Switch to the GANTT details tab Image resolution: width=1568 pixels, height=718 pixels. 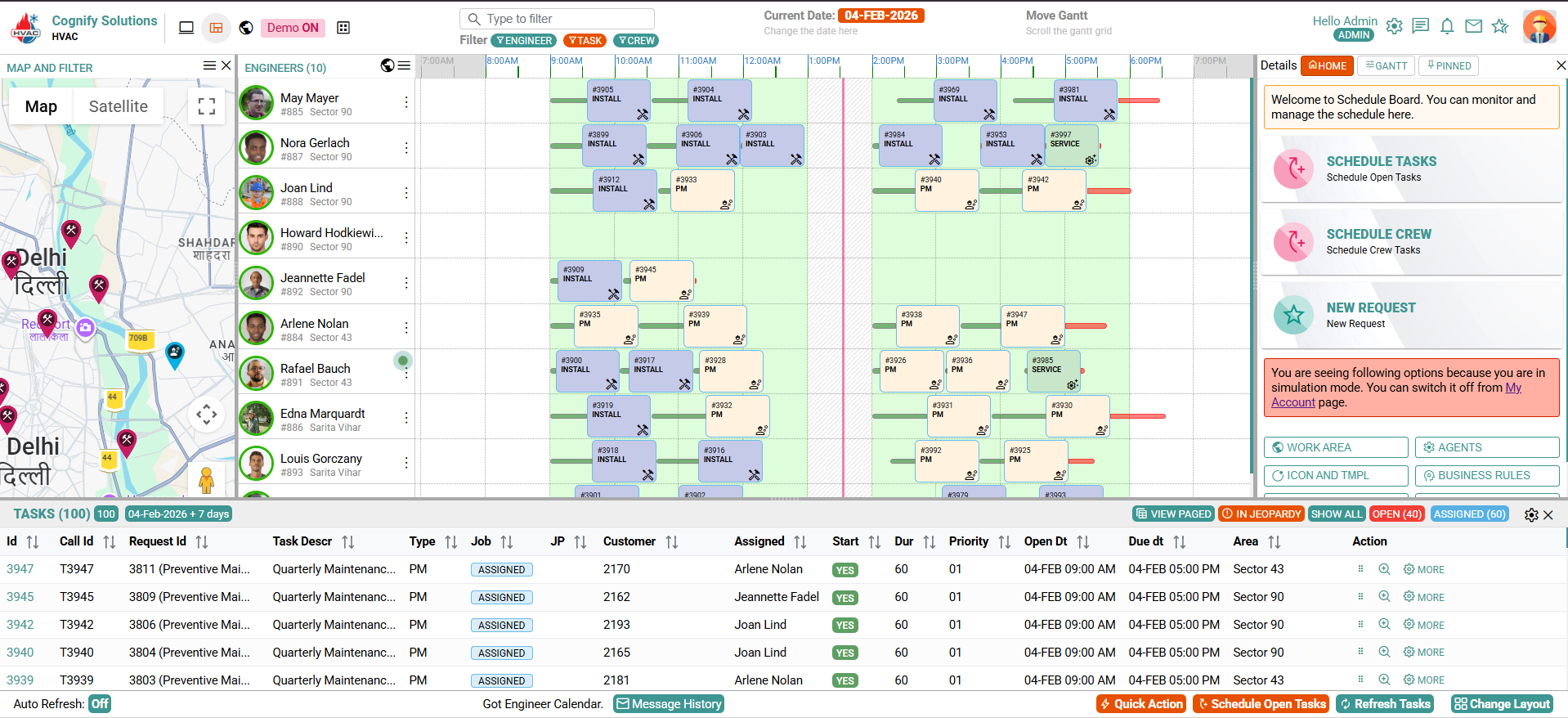(1387, 66)
